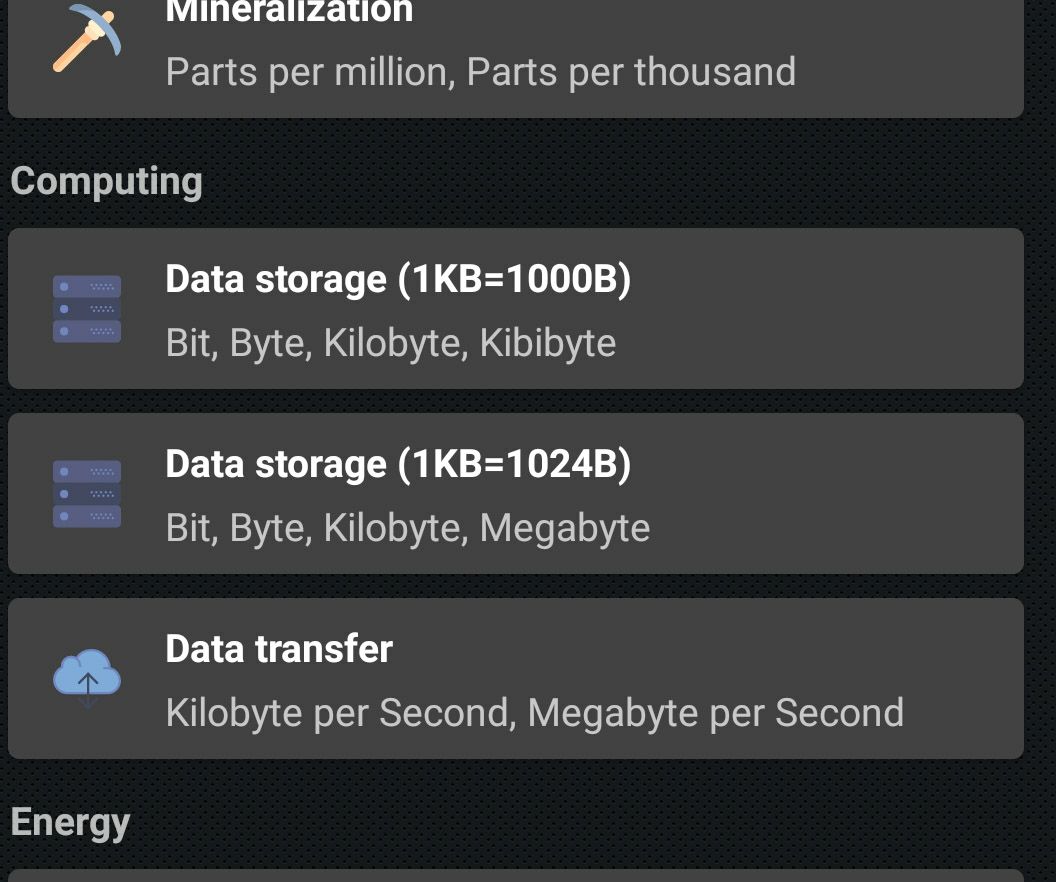The height and width of the screenshot is (882, 1056).
Task: Tap the "Bit, Byte, Kilobyte, Kibibyte" subtitle
Action: [390, 343]
